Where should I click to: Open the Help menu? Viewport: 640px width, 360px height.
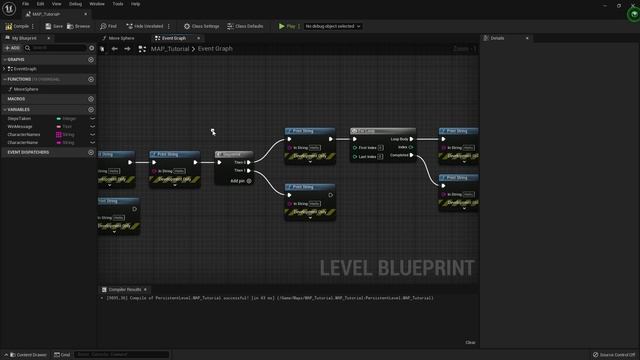pos(136,4)
